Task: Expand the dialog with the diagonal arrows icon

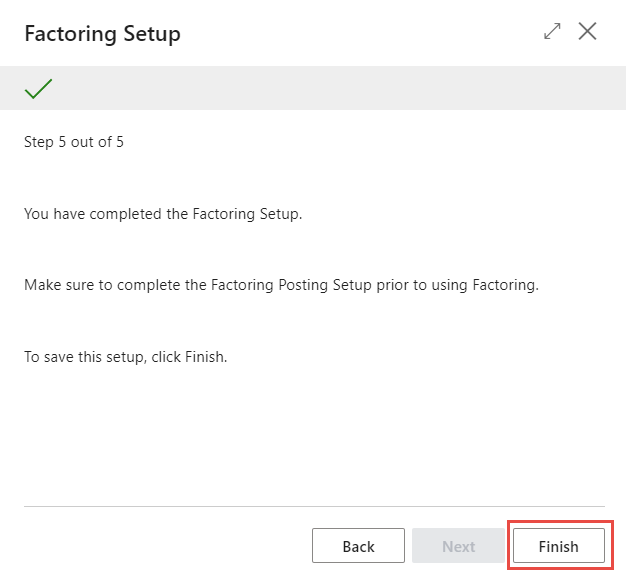Action: pos(552,32)
